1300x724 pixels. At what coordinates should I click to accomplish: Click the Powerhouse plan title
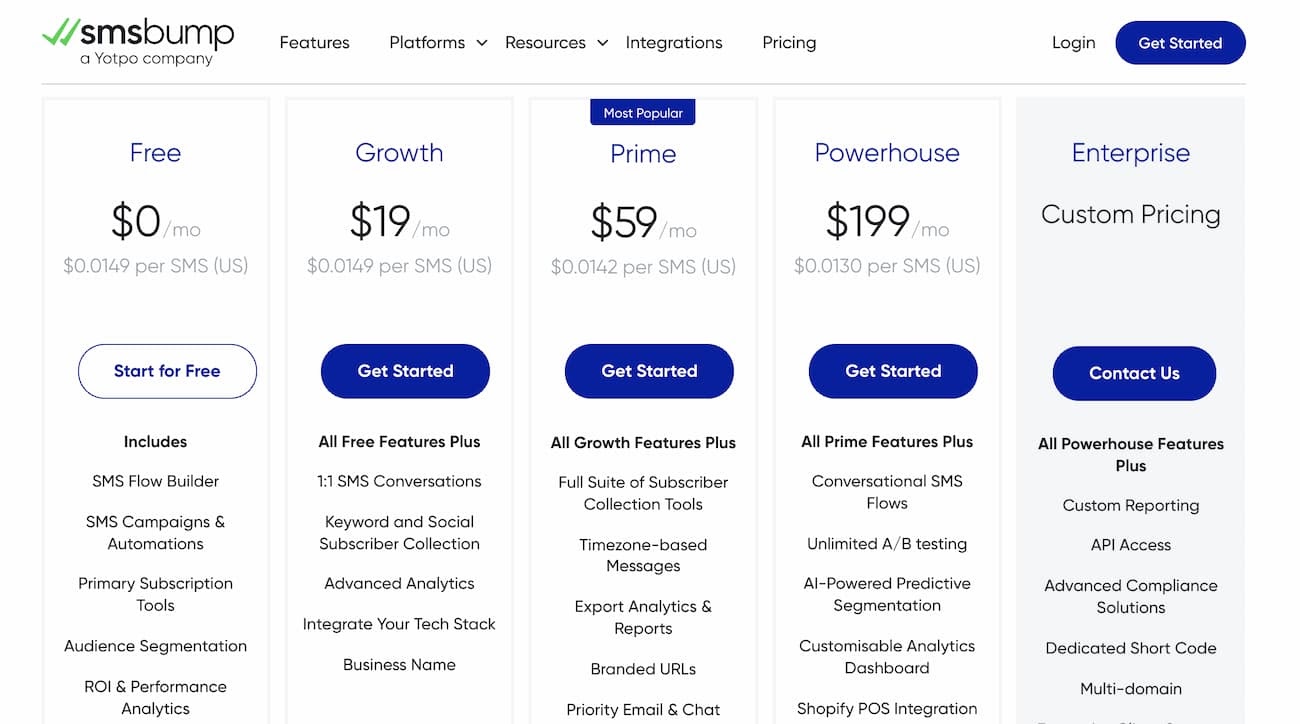(886, 152)
